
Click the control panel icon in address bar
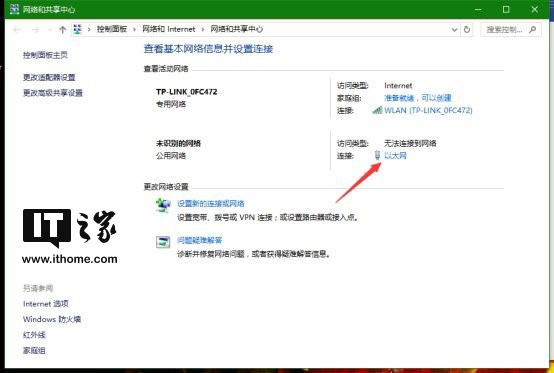click(77, 29)
